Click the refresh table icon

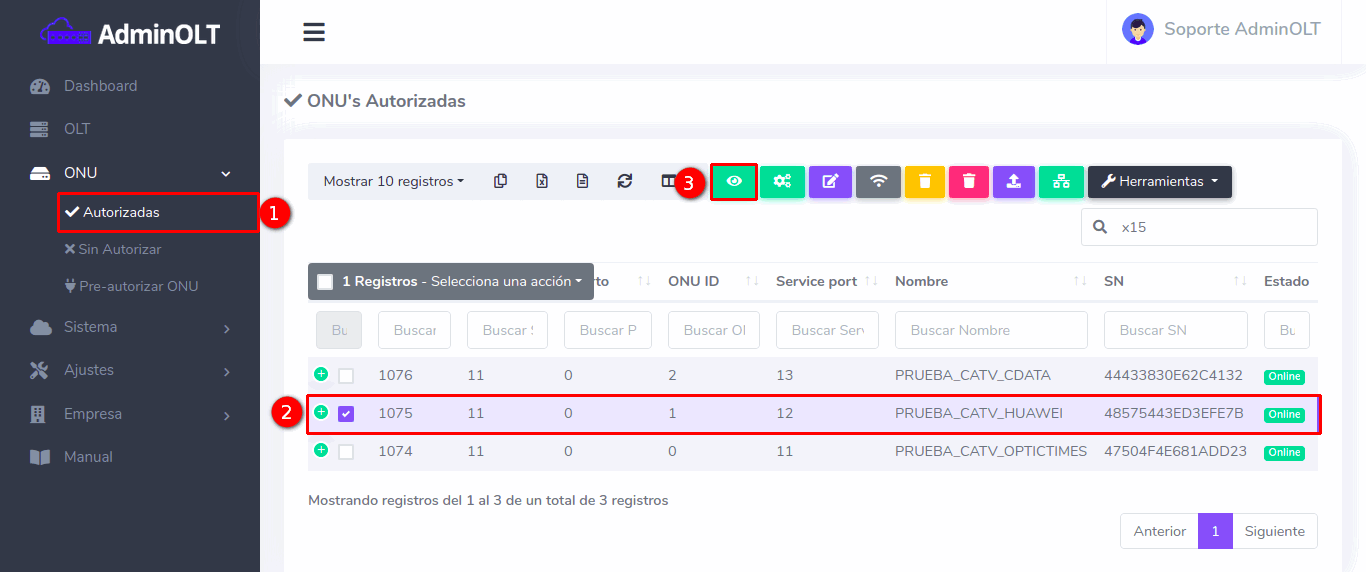tap(625, 181)
